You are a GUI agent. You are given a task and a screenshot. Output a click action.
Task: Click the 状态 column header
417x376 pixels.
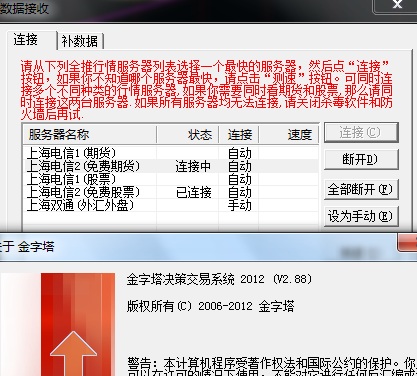point(187,135)
